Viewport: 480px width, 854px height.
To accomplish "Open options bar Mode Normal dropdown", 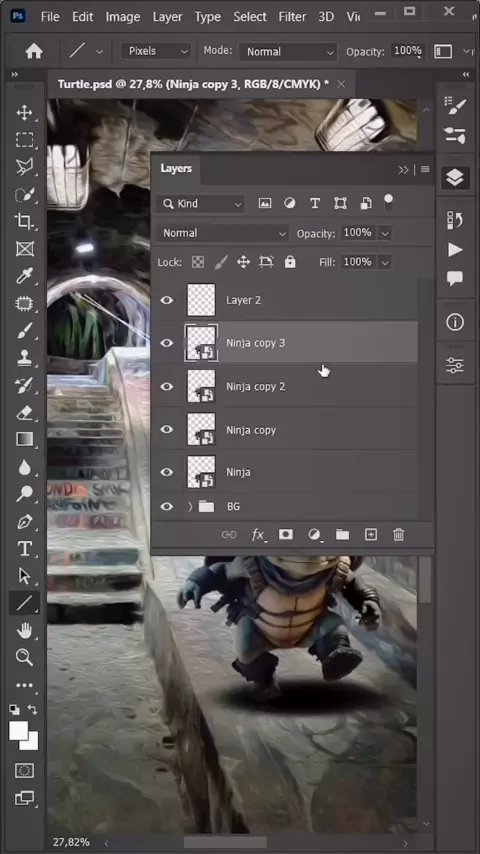I will click(x=288, y=52).
